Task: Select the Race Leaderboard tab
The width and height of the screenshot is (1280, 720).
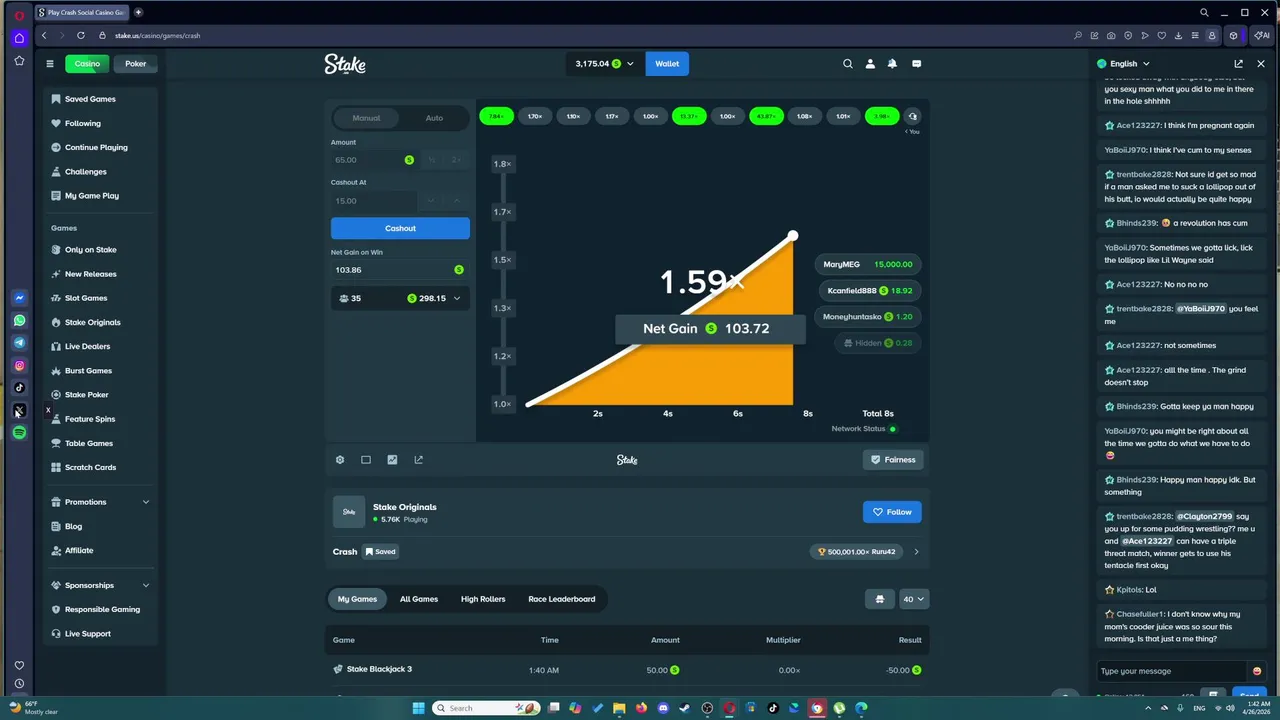Action: point(562,599)
